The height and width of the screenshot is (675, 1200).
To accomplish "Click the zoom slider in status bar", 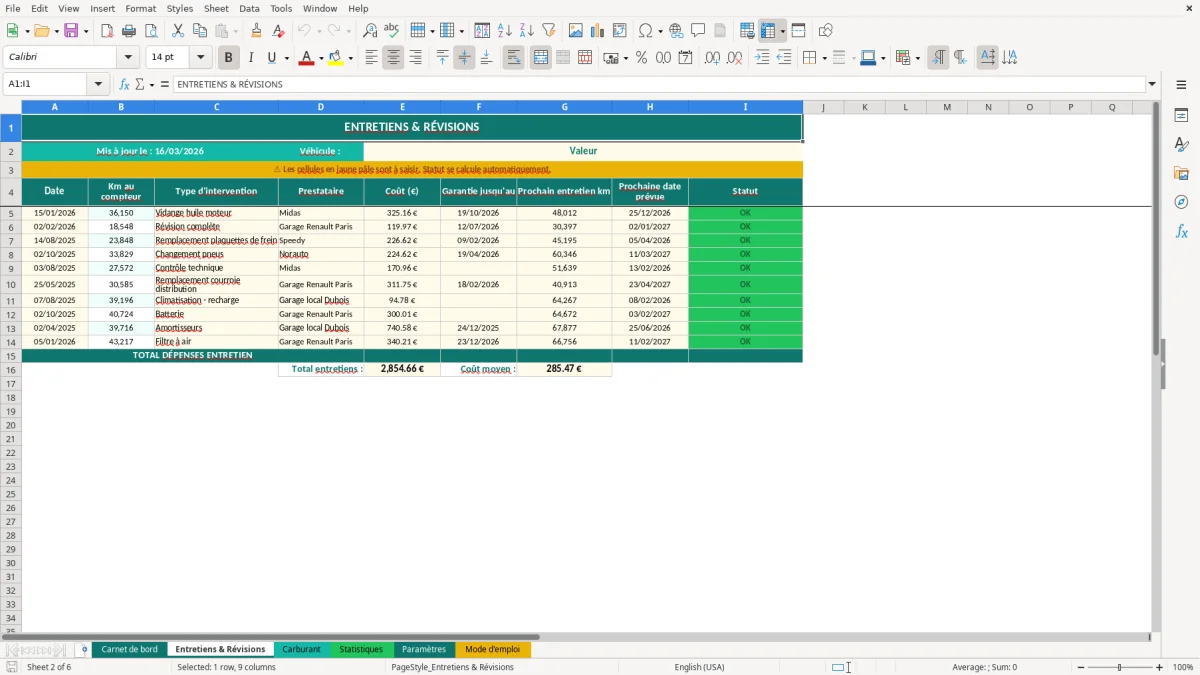I will pos(1119,667).
